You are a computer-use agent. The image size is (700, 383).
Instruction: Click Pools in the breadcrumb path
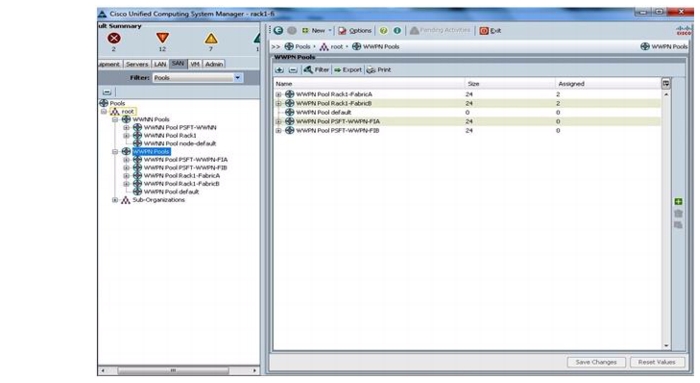(298, 46)
